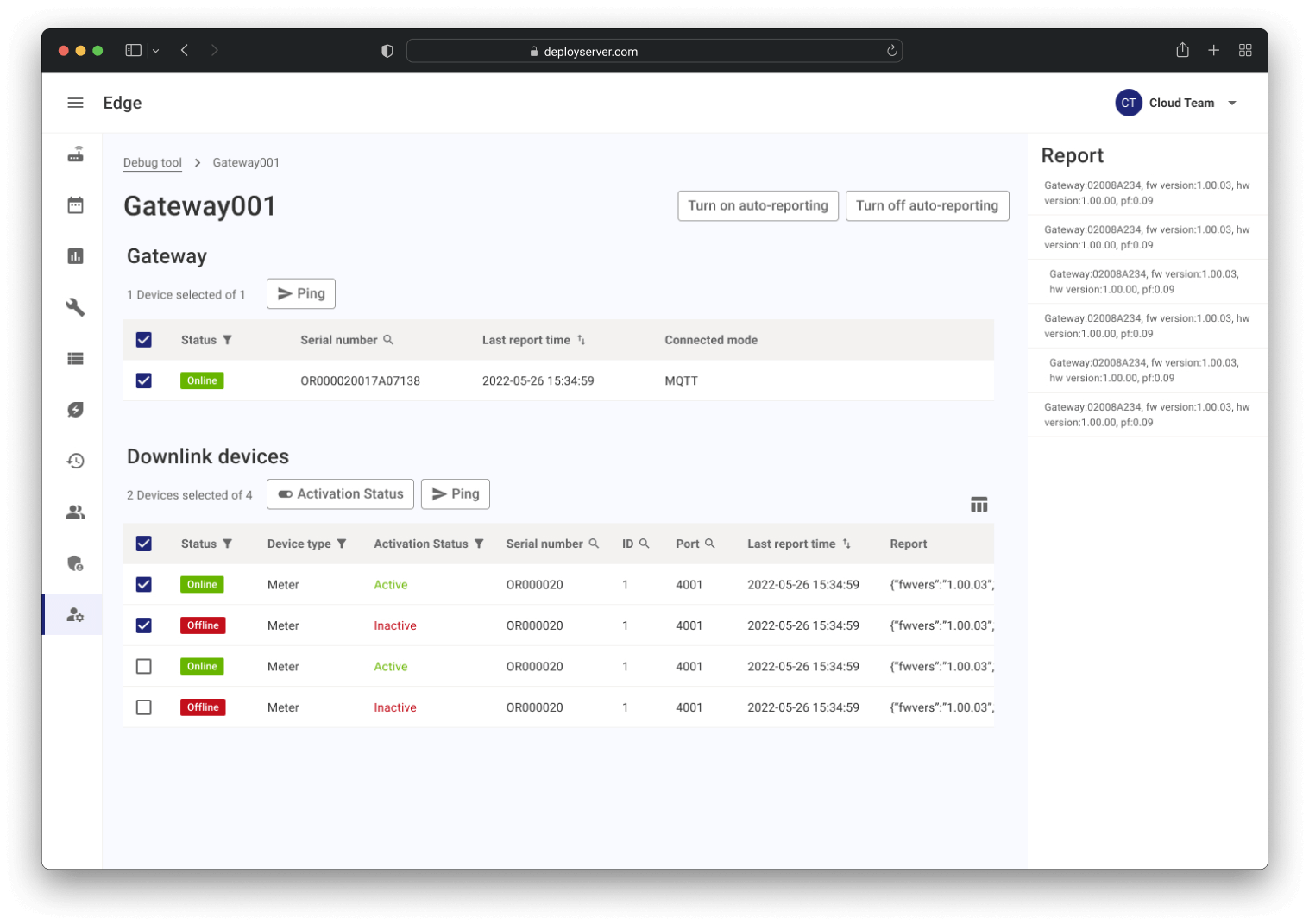Select the user settings icon in sidebar
The image size is (1309, 924).
[76, 615]
